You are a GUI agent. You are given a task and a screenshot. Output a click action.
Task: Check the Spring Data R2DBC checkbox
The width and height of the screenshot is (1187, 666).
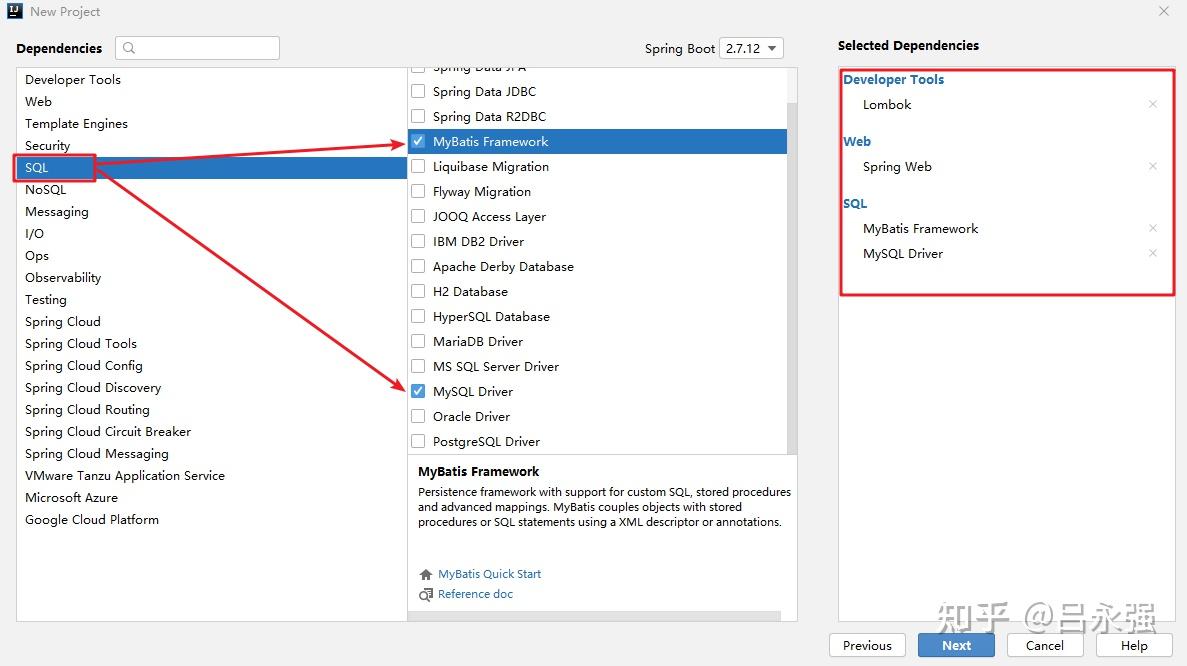pyautogui.click(x=418, y=117)
